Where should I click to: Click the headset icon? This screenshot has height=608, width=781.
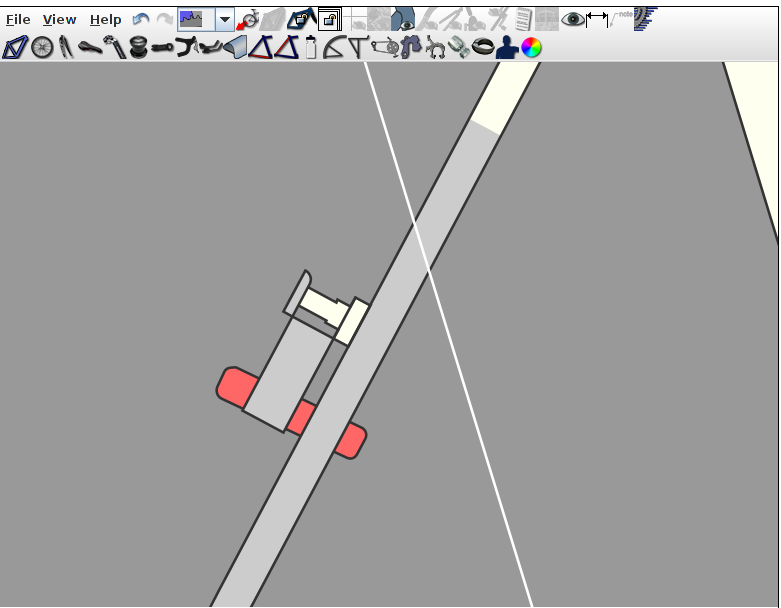click(x=139, y=47)
